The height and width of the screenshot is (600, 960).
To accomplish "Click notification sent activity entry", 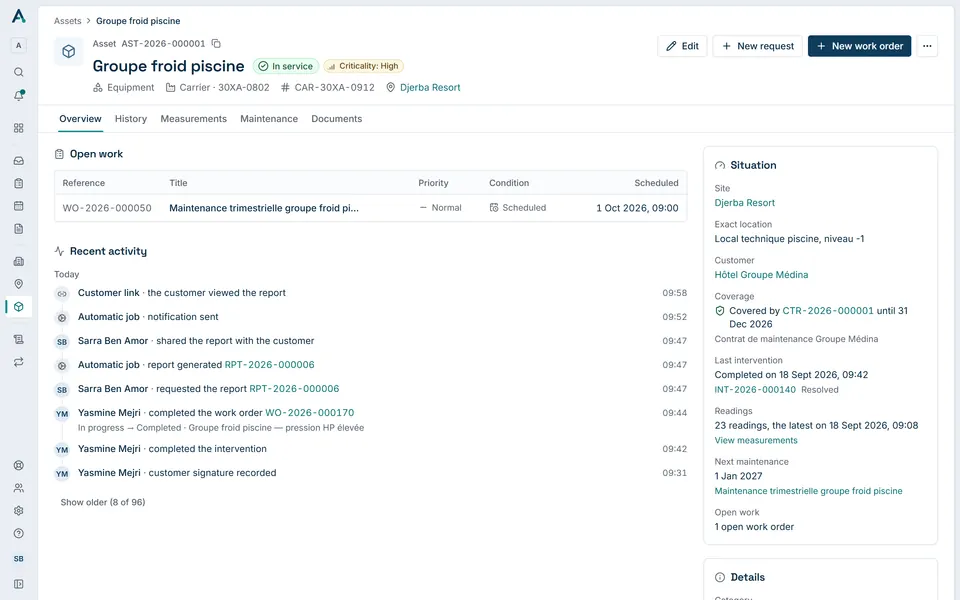I will pos(370,317).
